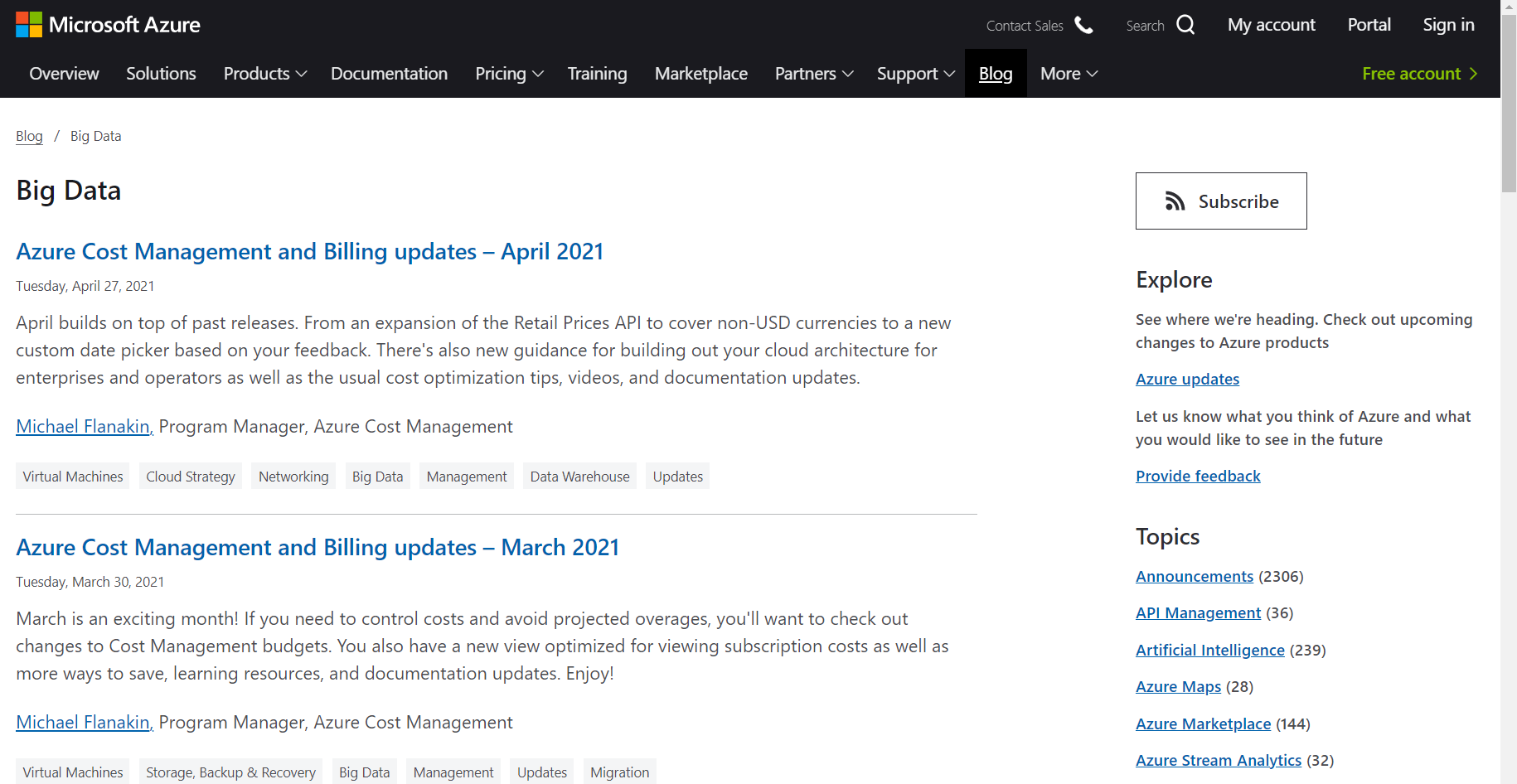Viewport: 1517px width, 784px height.
Task: Select Big Data tag on April article
Action: coord(377,477)
